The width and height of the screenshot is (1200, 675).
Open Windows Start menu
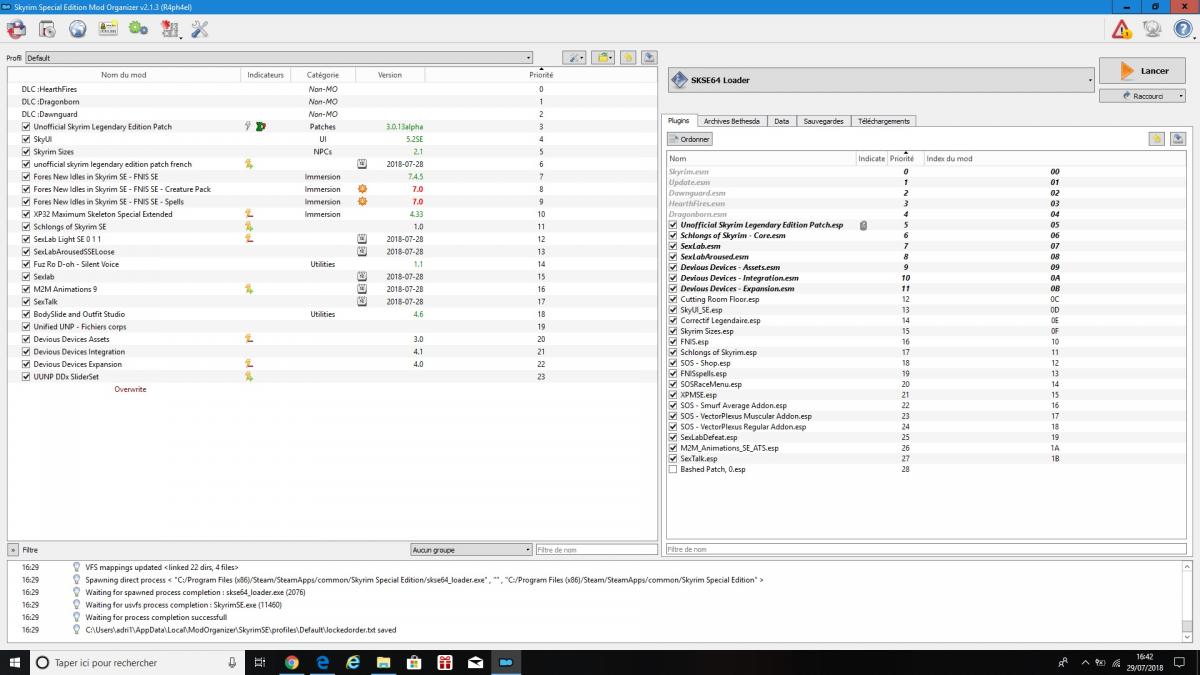[14, 662]
